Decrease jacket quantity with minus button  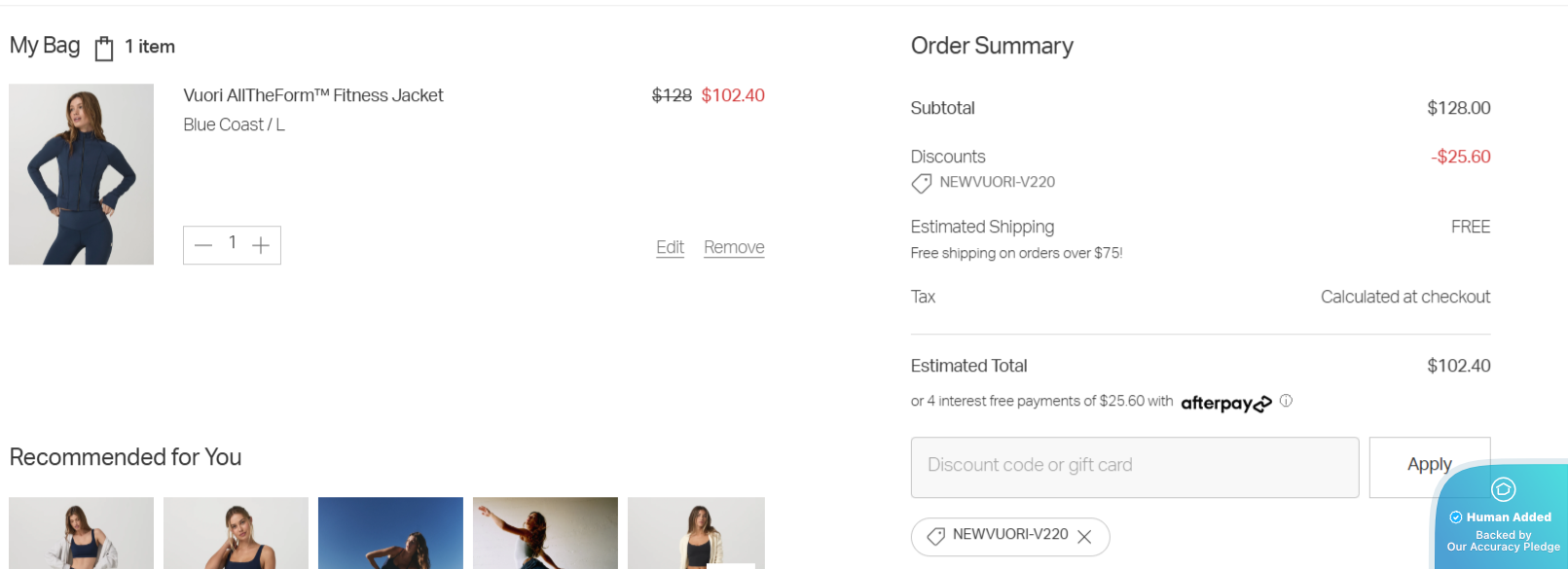[203, 245]
